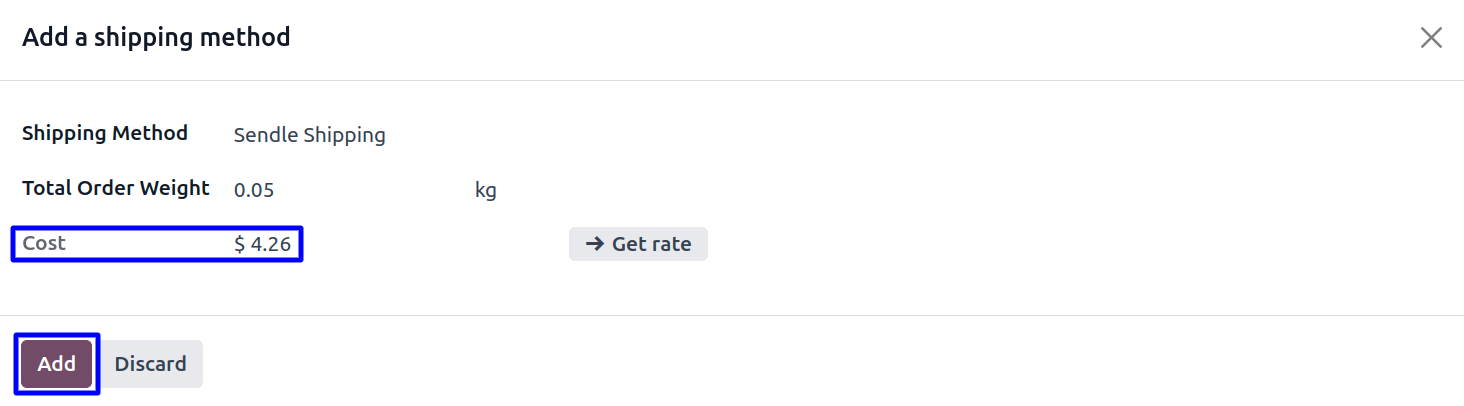Click the Get rate button
The image size is (1464, 406).
pyautogui.click(x=638, y=244)
